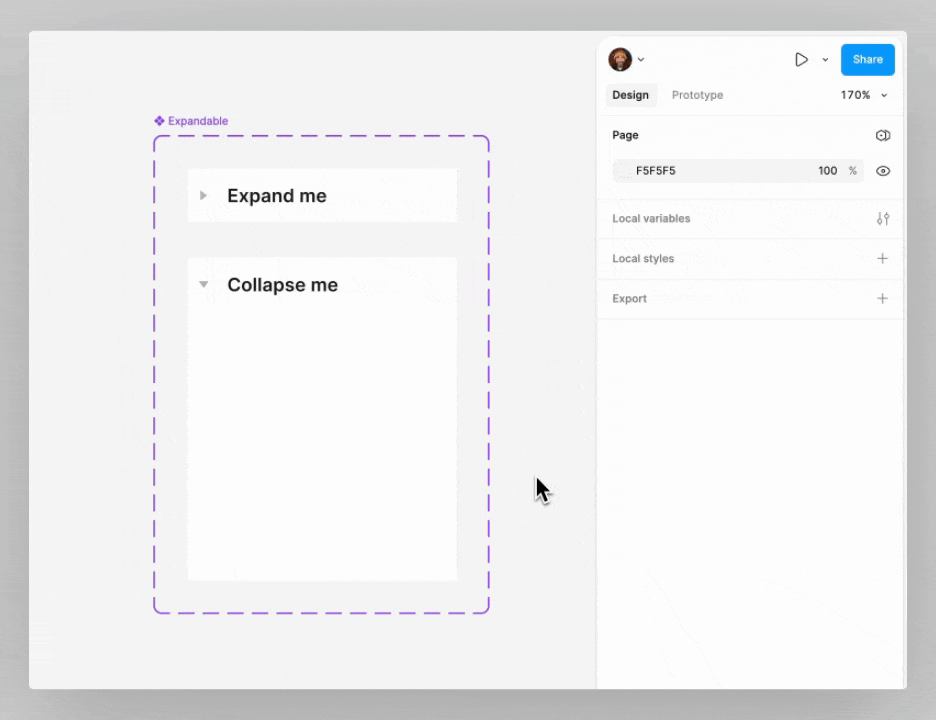This screenshot has width=936, height=720.
Task: Toggle page background visibility eye icon
Action: [x=882, y=171]
